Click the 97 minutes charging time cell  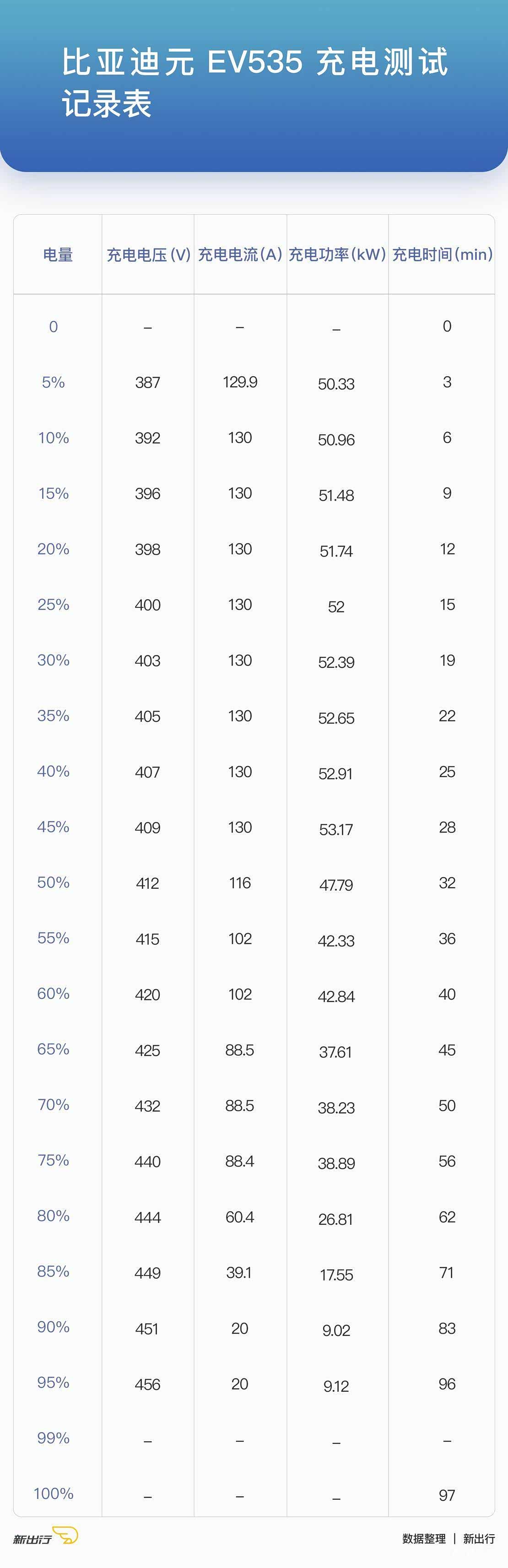(x=447, y=1495)
